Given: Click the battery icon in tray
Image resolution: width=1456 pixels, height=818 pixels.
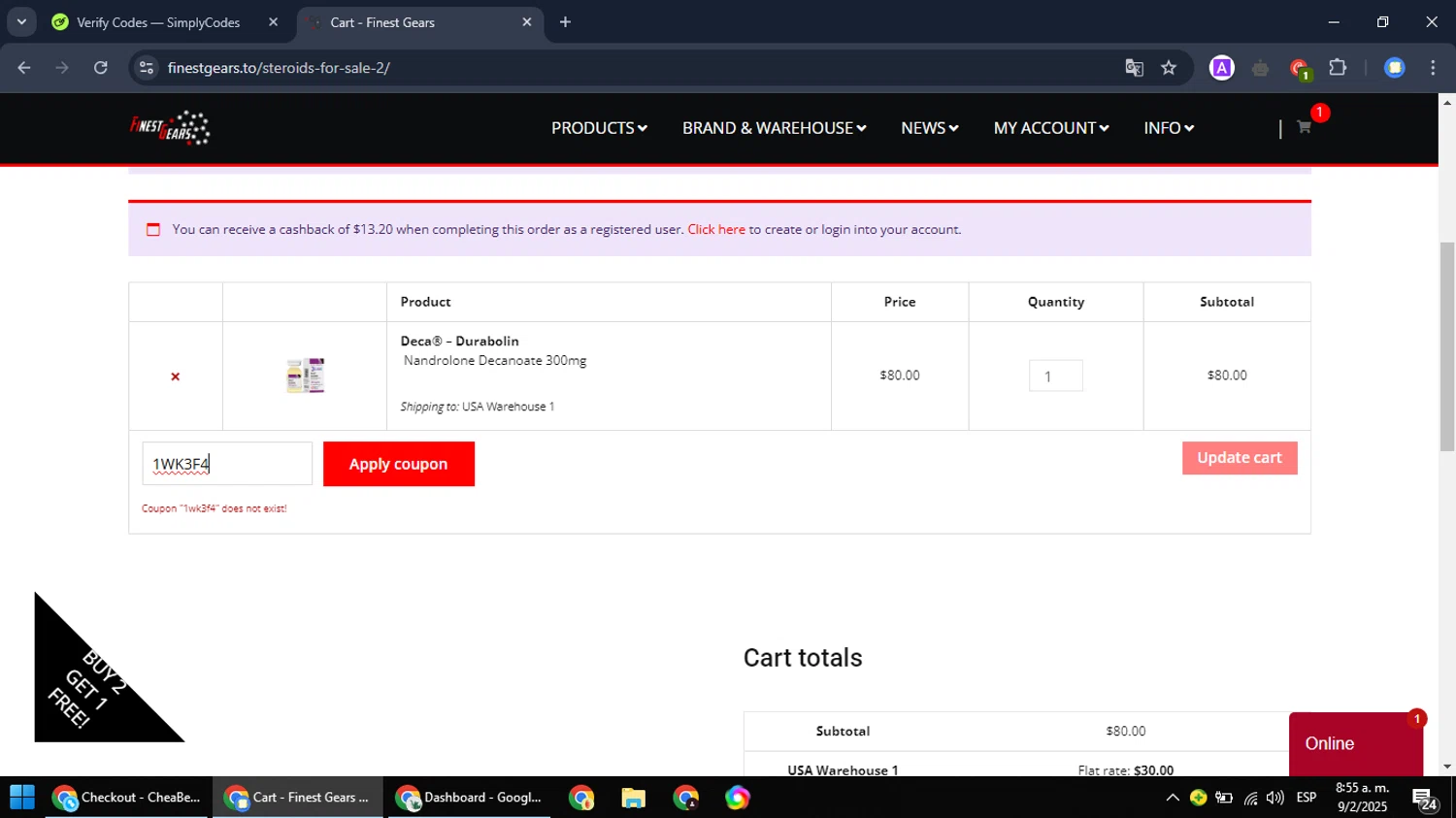Looking at the screenshot, I should pos(1224,798).
